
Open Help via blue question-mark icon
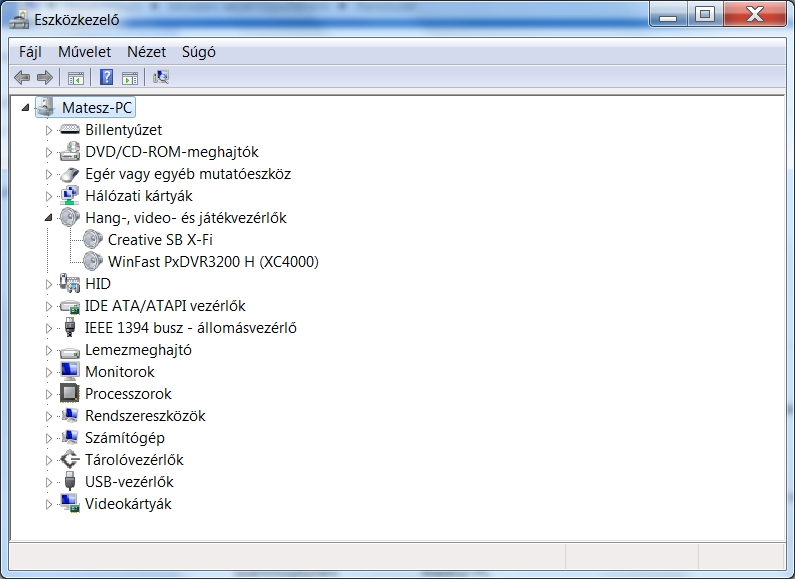click(x=106, y=77)
